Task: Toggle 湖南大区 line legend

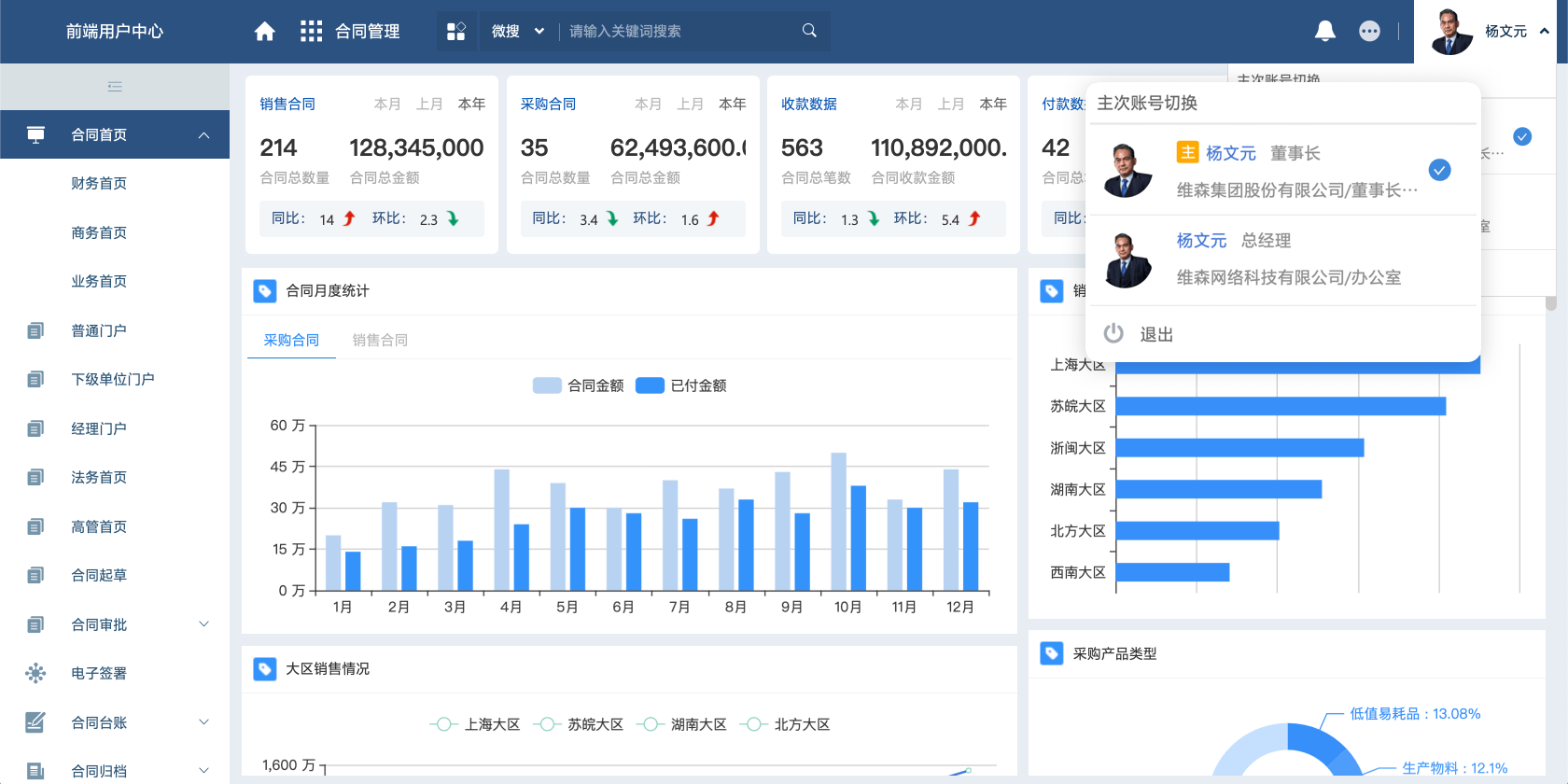Action: (681, 724)
